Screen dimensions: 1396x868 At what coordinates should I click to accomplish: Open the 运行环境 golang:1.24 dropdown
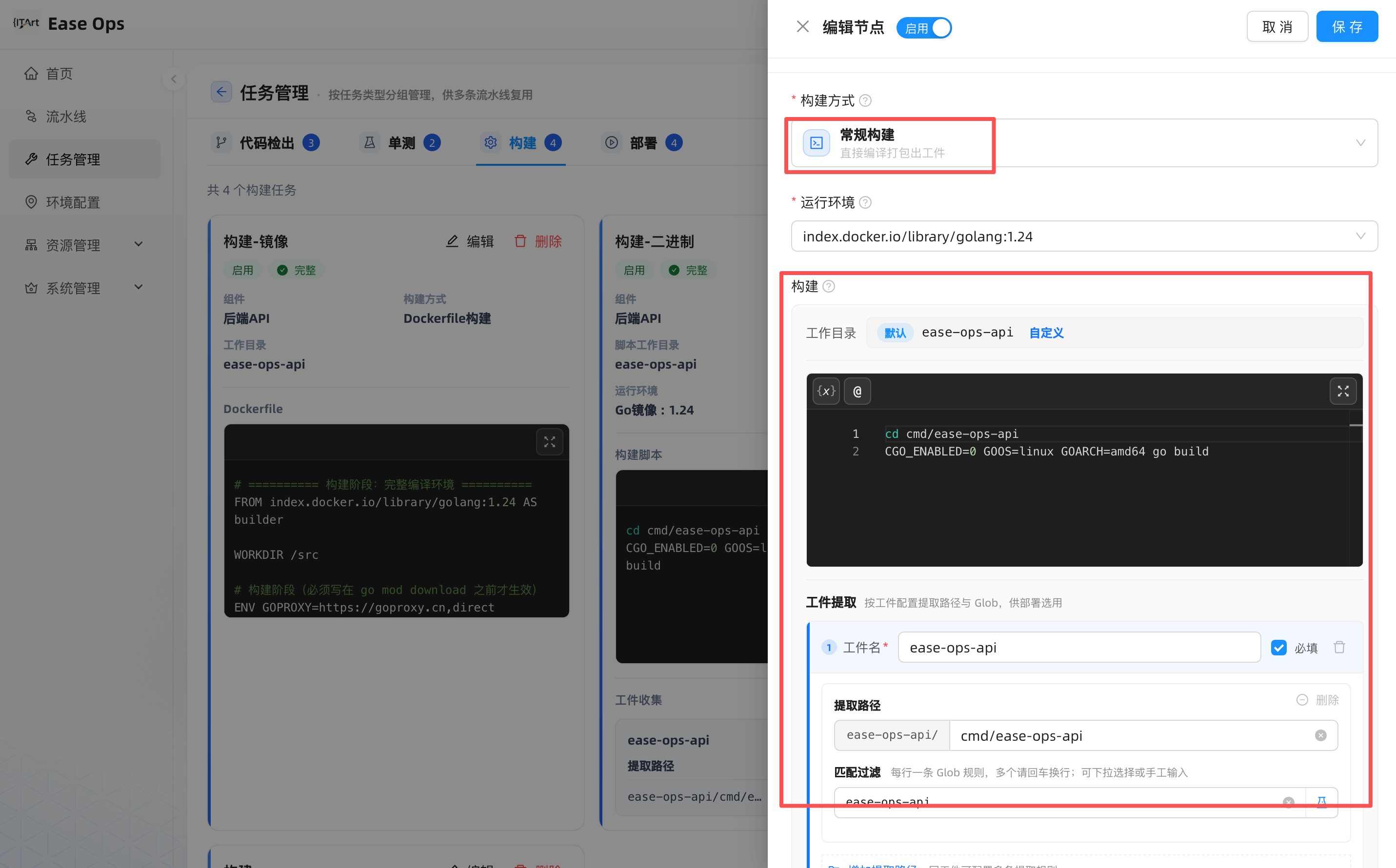(1084, 236)
